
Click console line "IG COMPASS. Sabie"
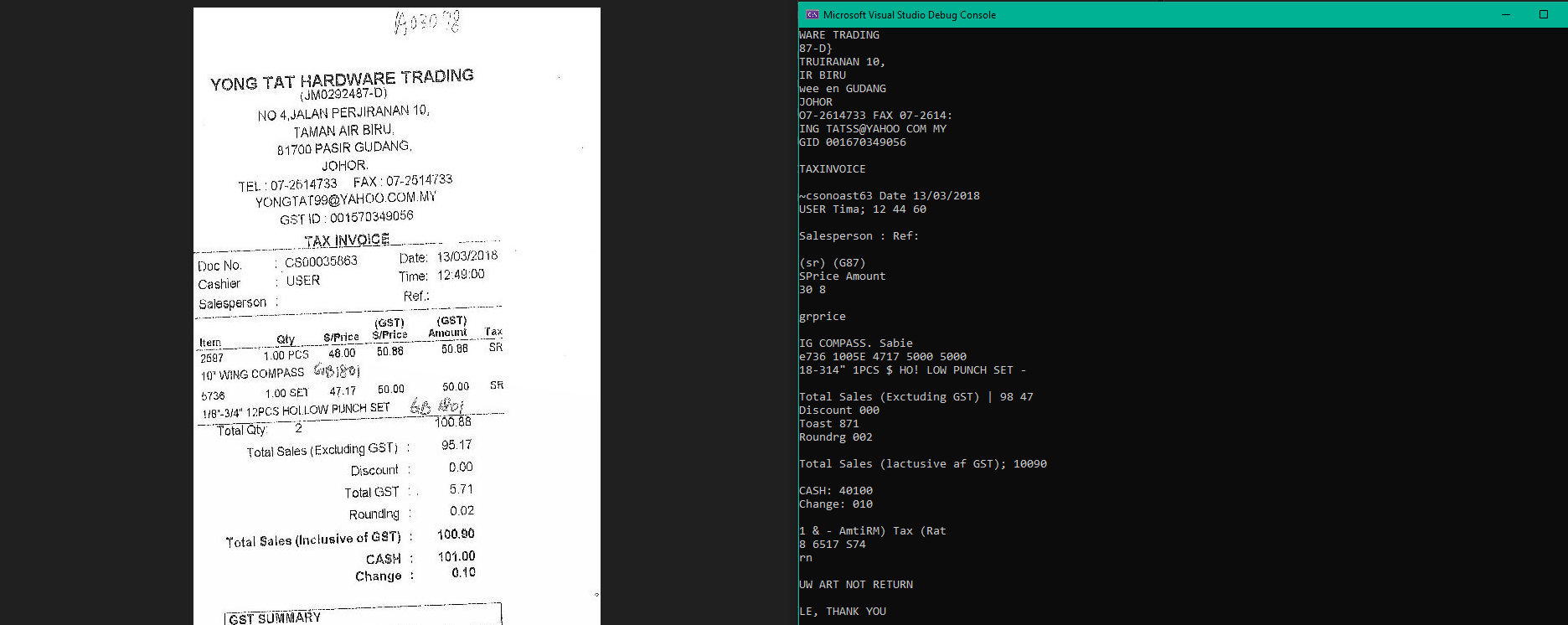point(856,343)
